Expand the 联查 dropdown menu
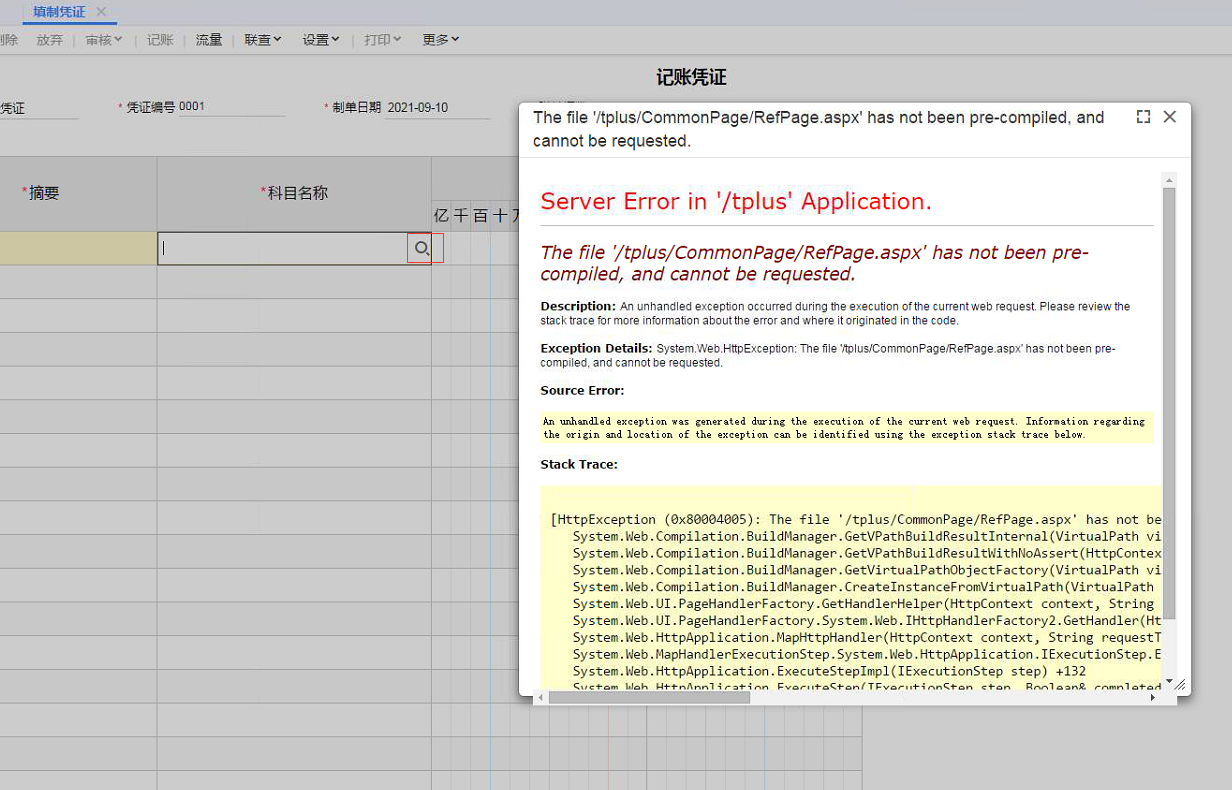This screenshot has width=1232, height=790. 263,40
